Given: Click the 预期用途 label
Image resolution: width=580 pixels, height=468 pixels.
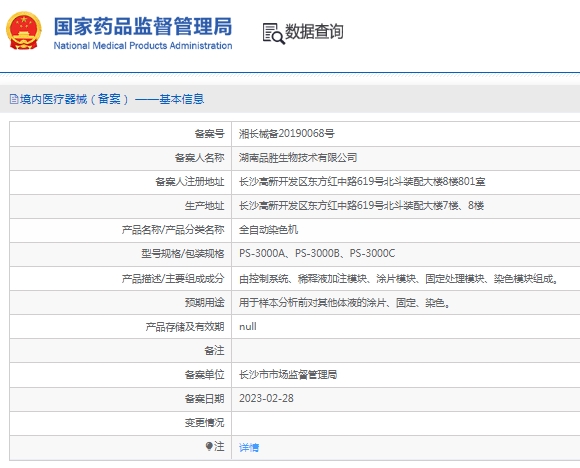Looking at the screenshot, I should coord(205,303).
